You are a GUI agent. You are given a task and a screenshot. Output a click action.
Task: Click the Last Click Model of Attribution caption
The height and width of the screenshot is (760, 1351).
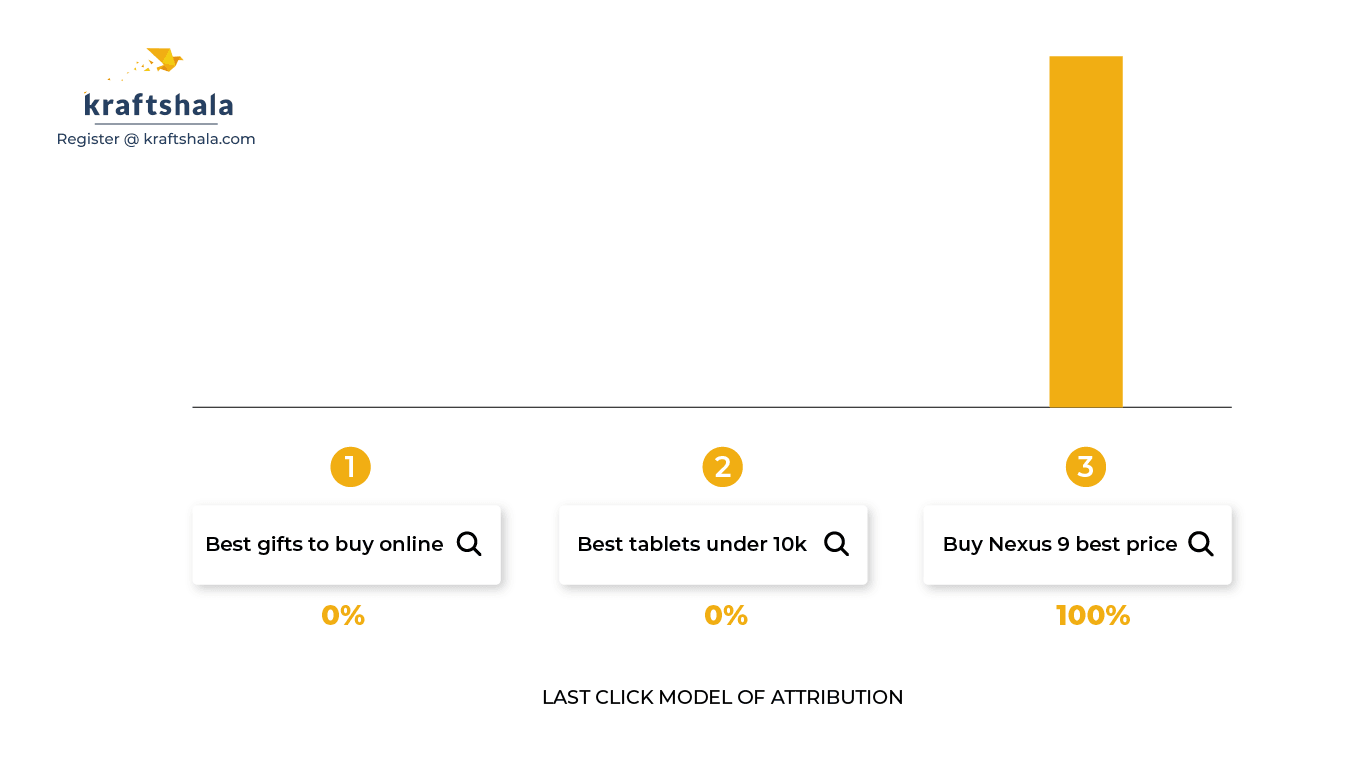point(722,697)
